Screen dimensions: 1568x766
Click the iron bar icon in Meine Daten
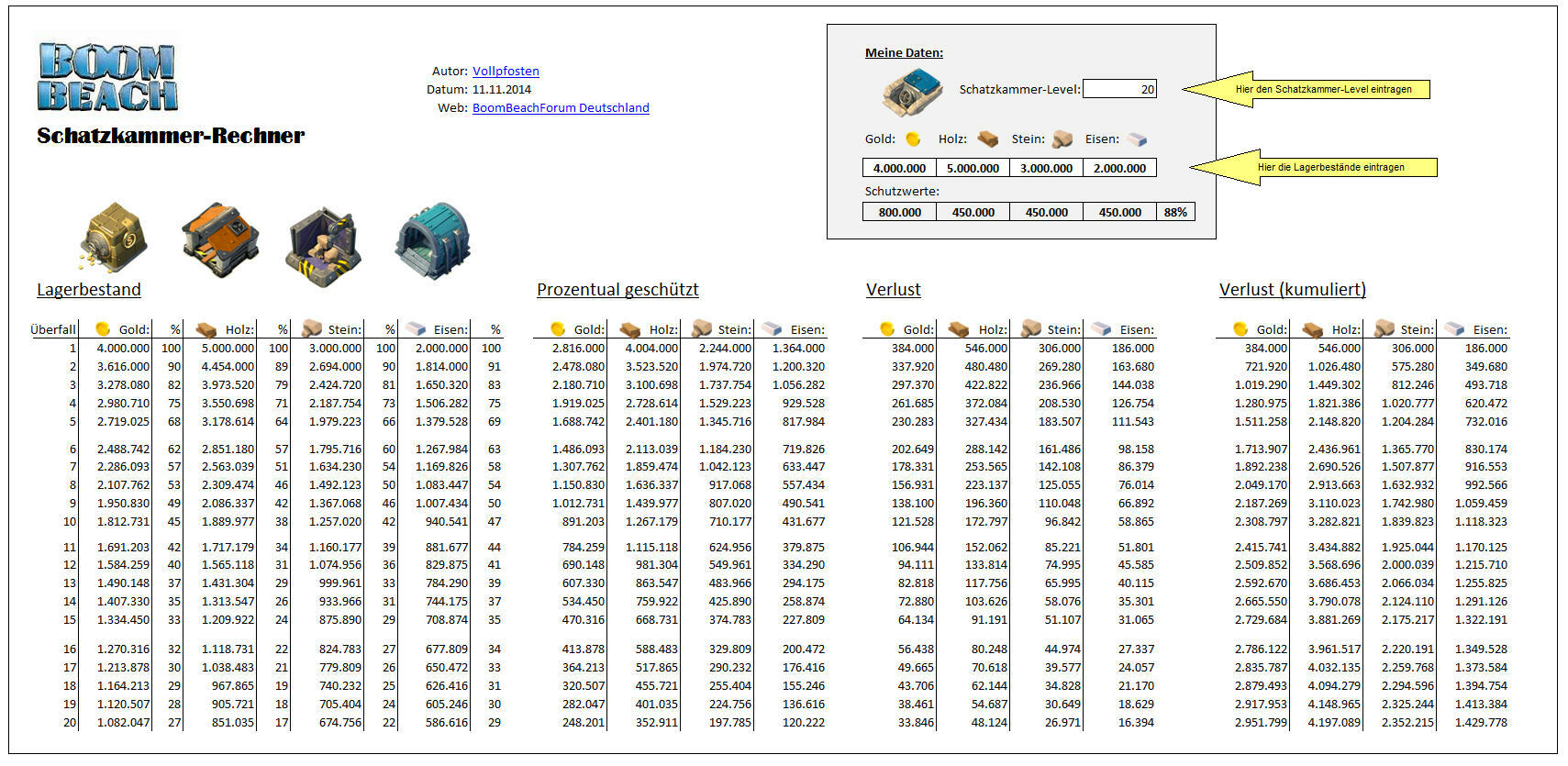pos(1137,139)
